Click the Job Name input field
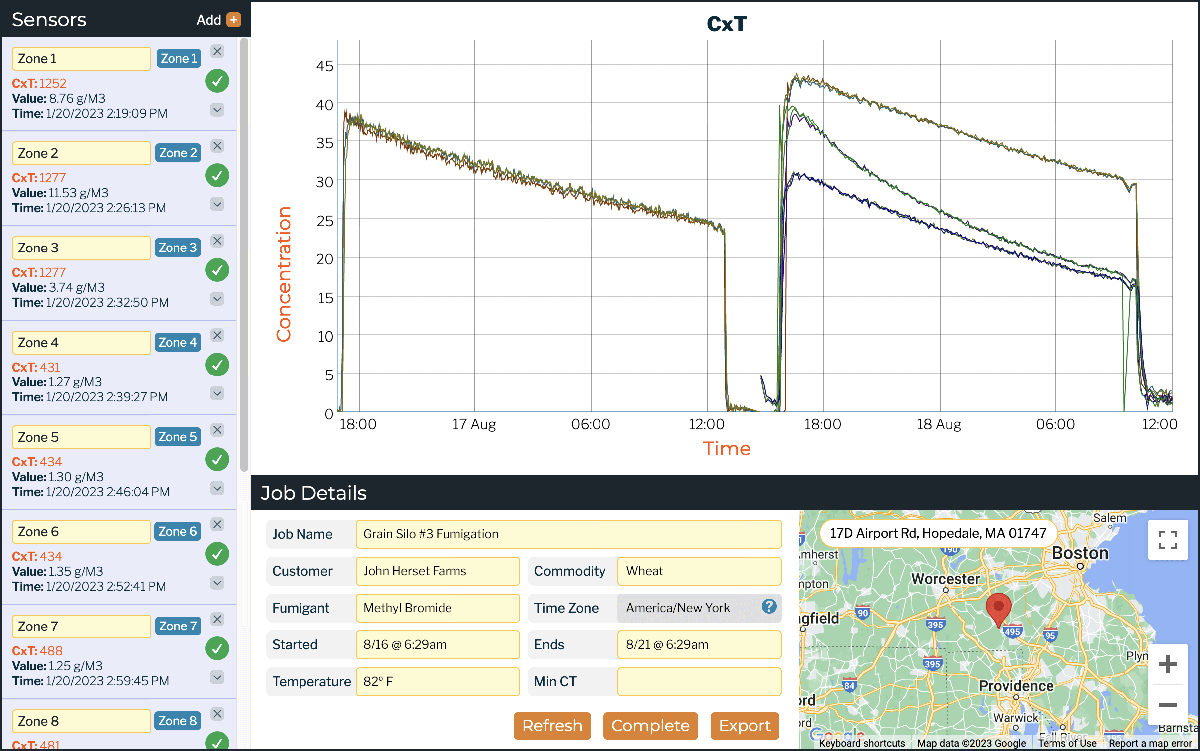 (x=568, y=534)
